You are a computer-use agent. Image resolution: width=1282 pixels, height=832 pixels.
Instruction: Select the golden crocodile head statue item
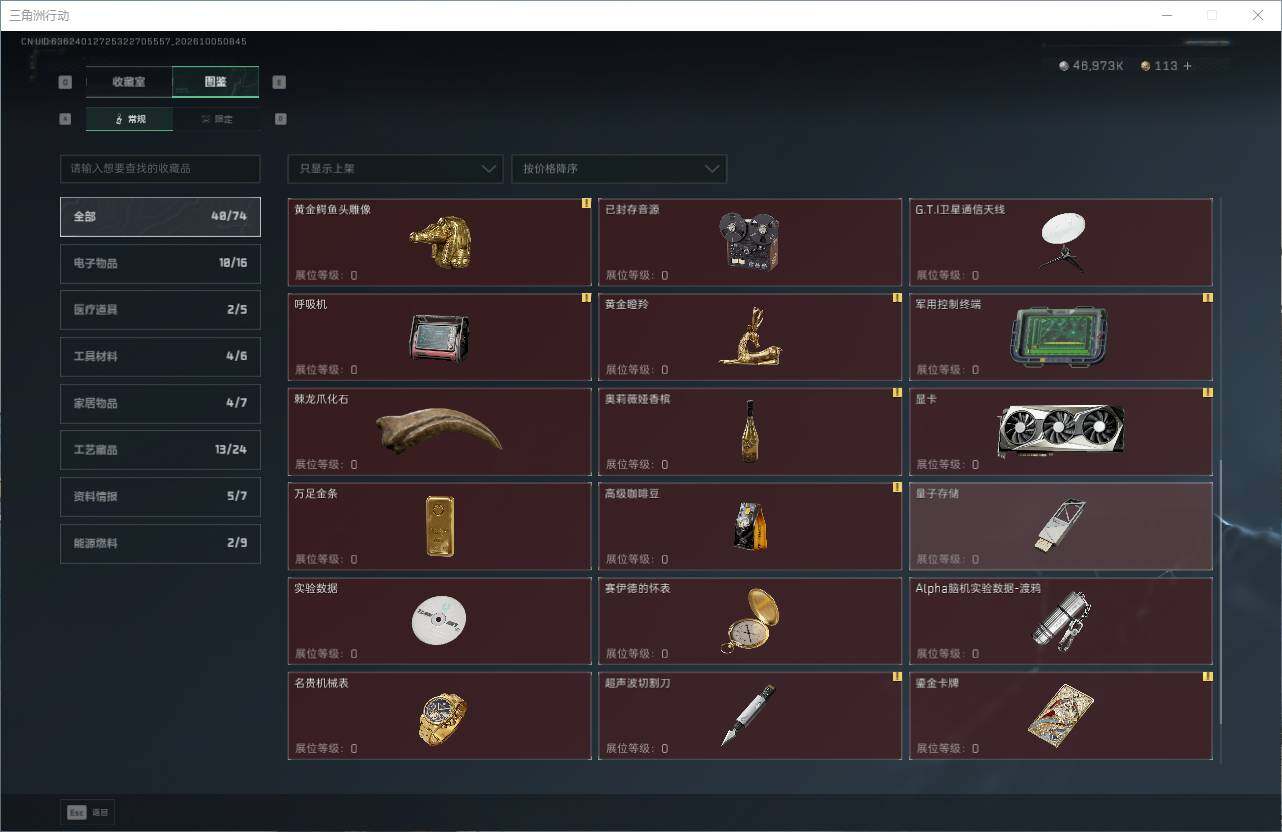(x=440, y=242)
